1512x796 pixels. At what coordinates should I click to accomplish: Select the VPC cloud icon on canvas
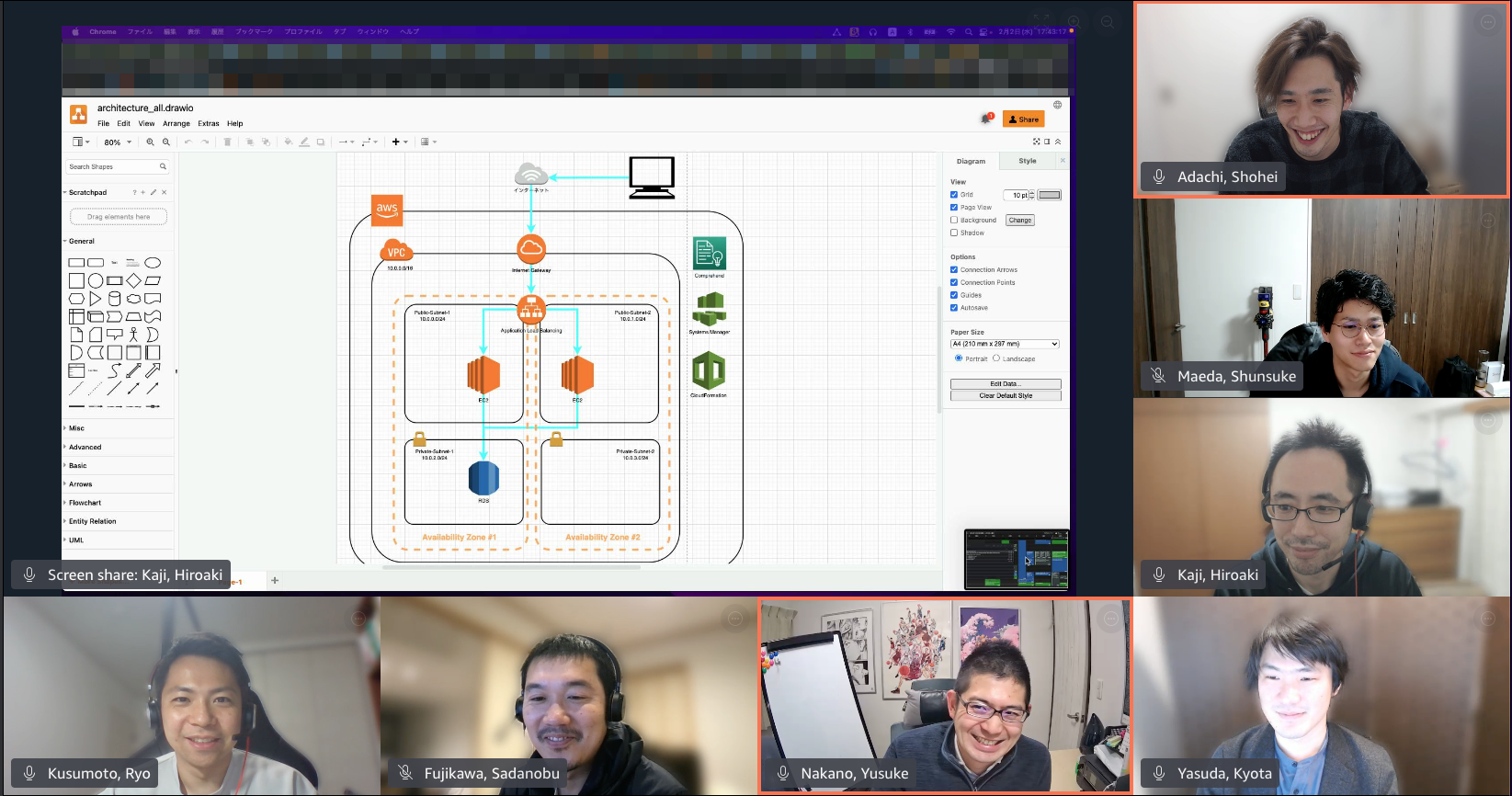pyautogui.click(x=396, y=251)
